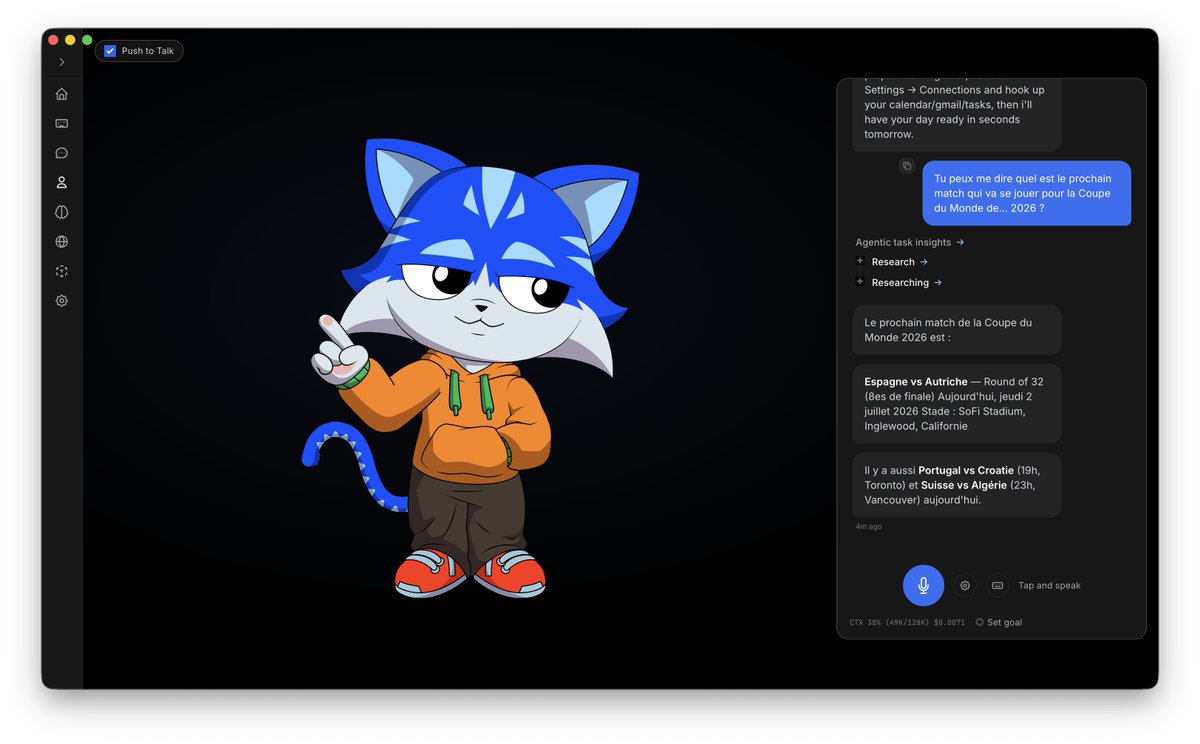The width and height of the screenshot is (1200, 744).
Task: Click the '4m ago' timestamp
Action: [868, 526]
